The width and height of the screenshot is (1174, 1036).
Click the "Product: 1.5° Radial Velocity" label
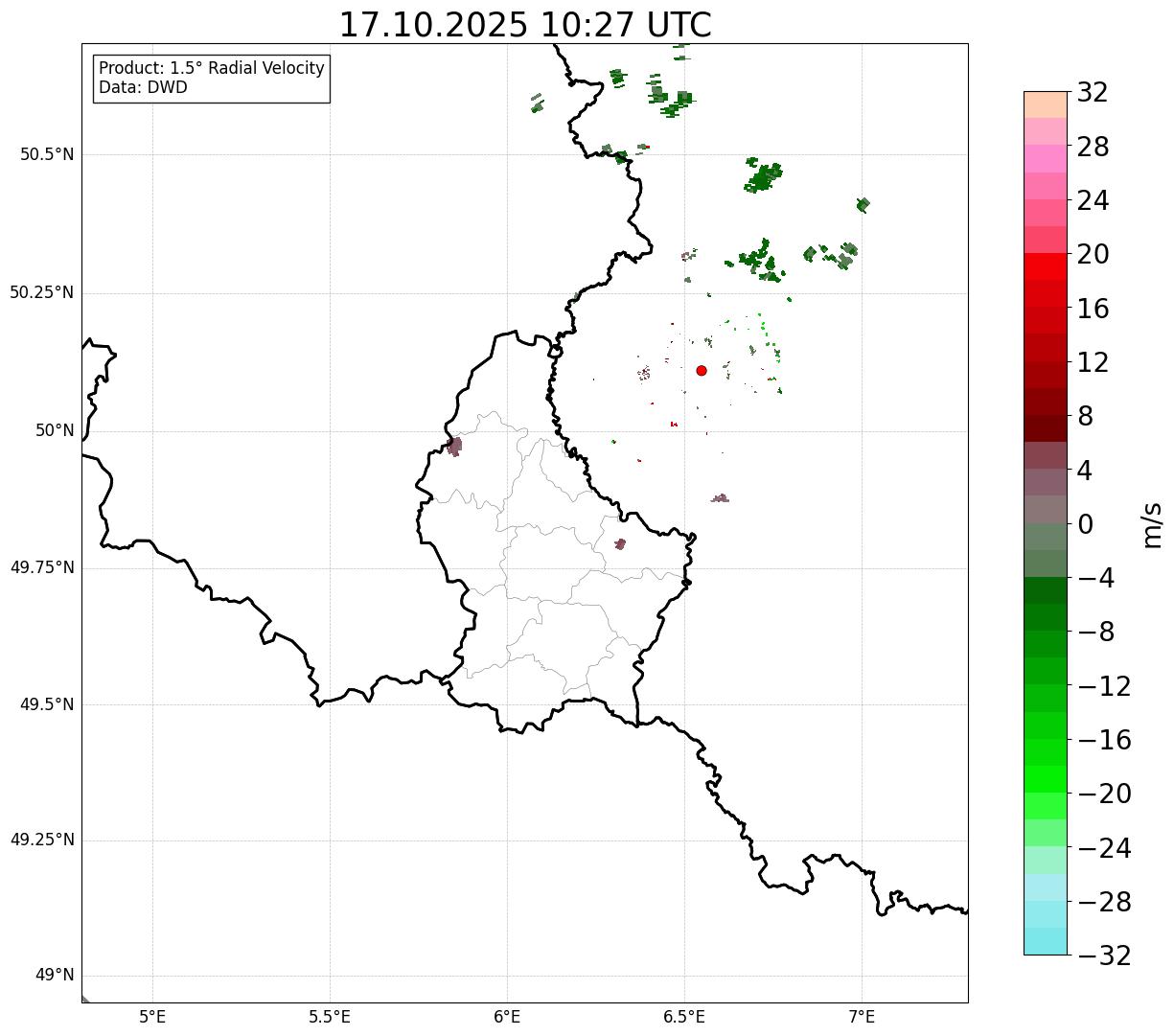tap(212, 69)
